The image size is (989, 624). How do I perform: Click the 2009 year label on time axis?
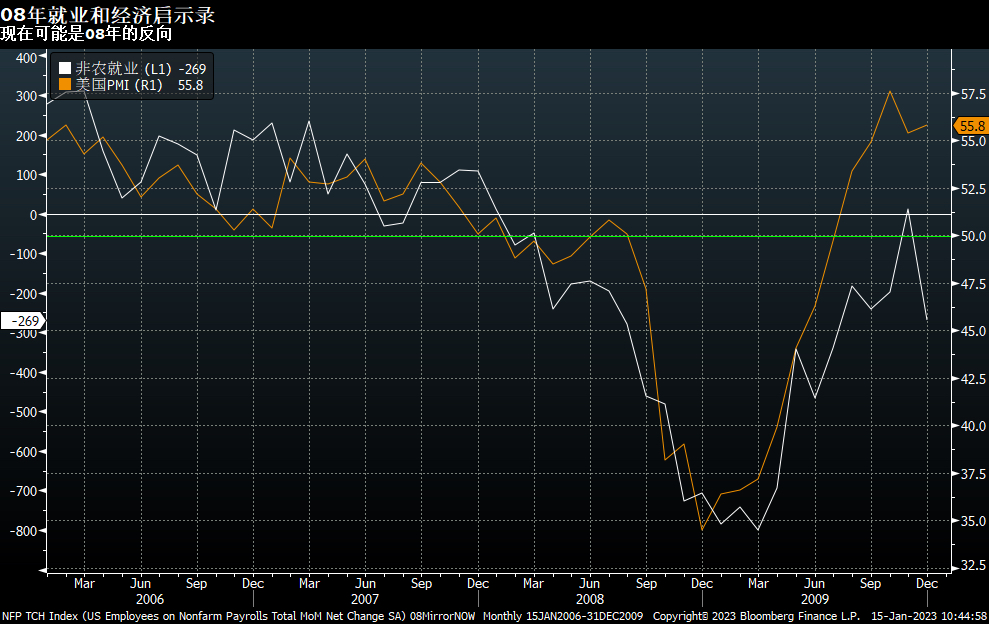815,598
